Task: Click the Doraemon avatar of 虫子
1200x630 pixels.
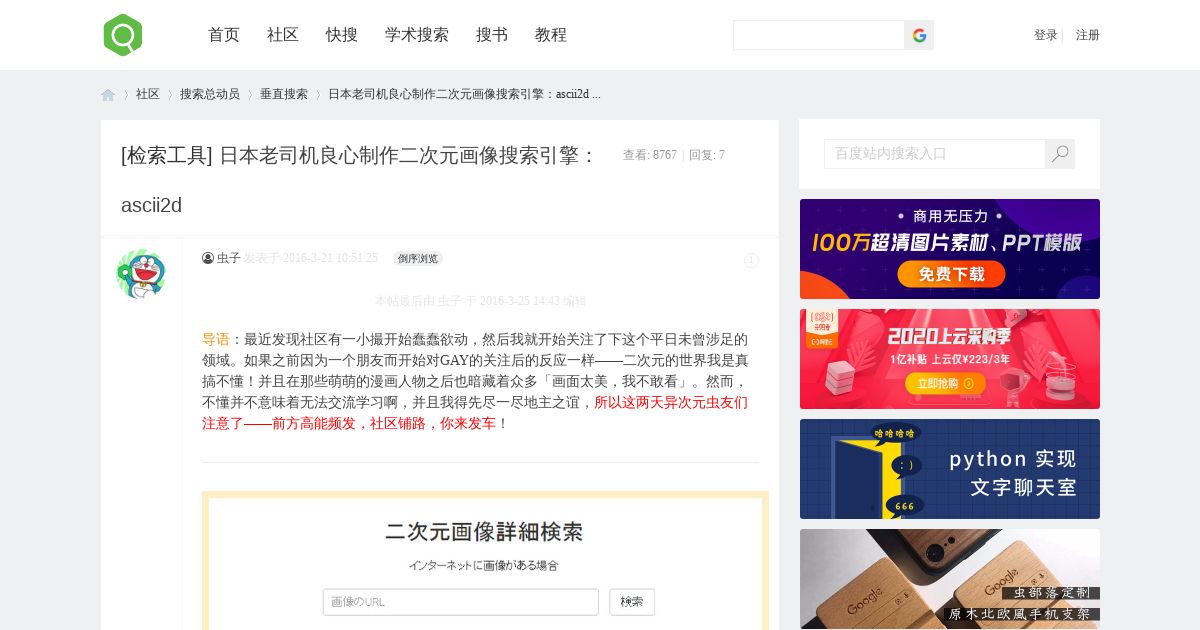Action: click(x=141, y=274)
